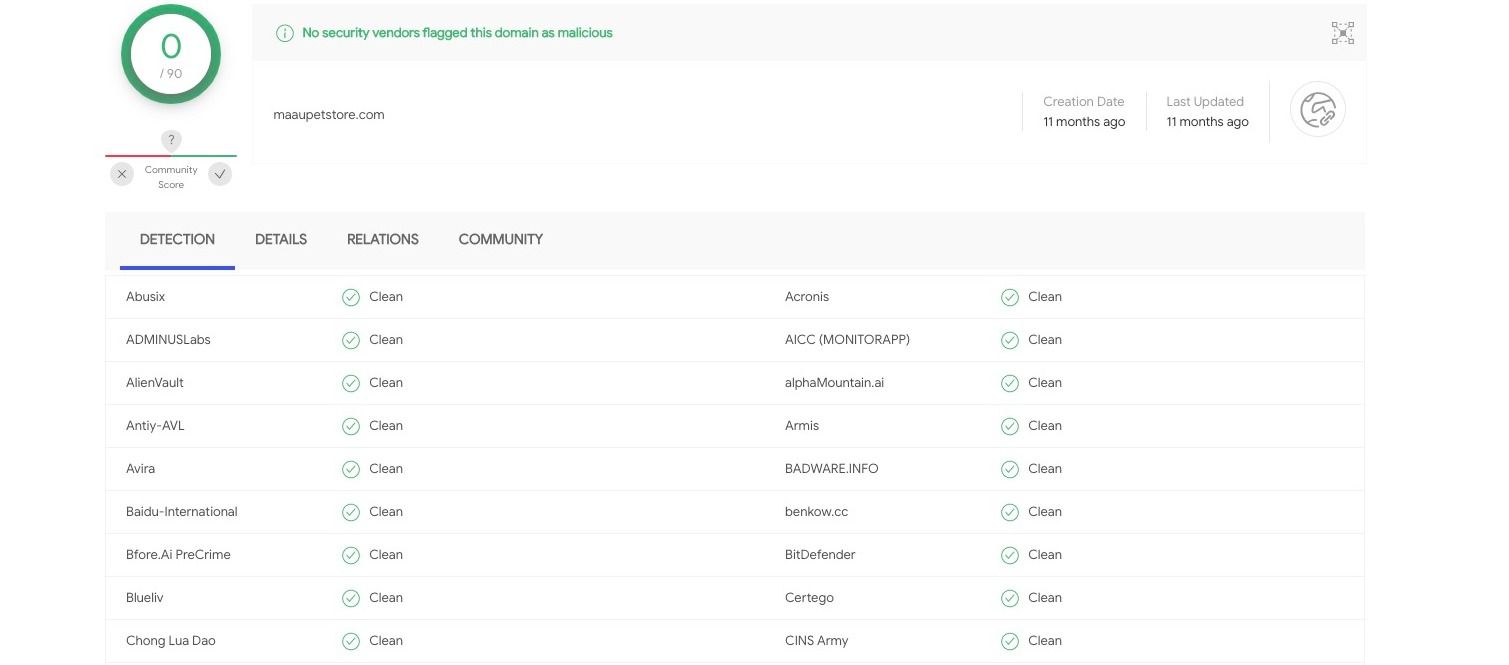Image resolution: width=1509 pixels, height=665 pixels.
Task: Vote domain as malicious with X icon
Action: tap(122, 174)
